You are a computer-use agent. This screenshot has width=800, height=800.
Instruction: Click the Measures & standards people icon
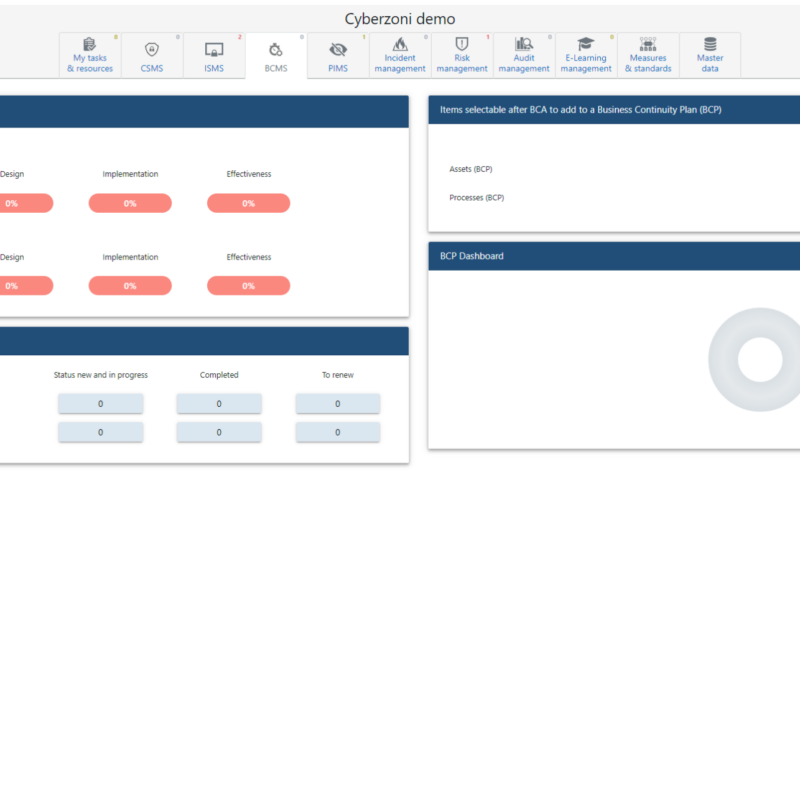648,44
